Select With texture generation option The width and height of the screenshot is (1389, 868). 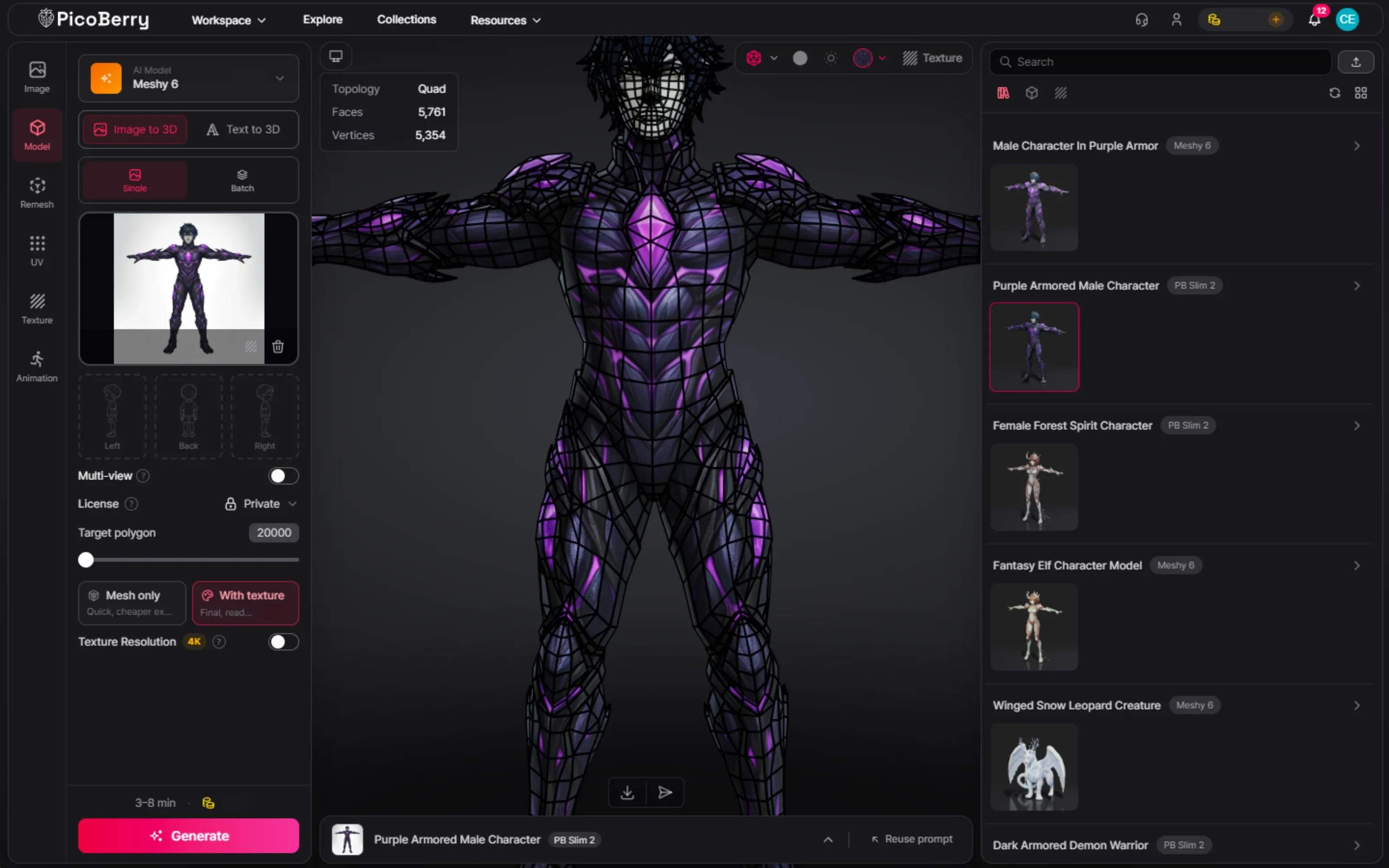[x=245, y=603]
